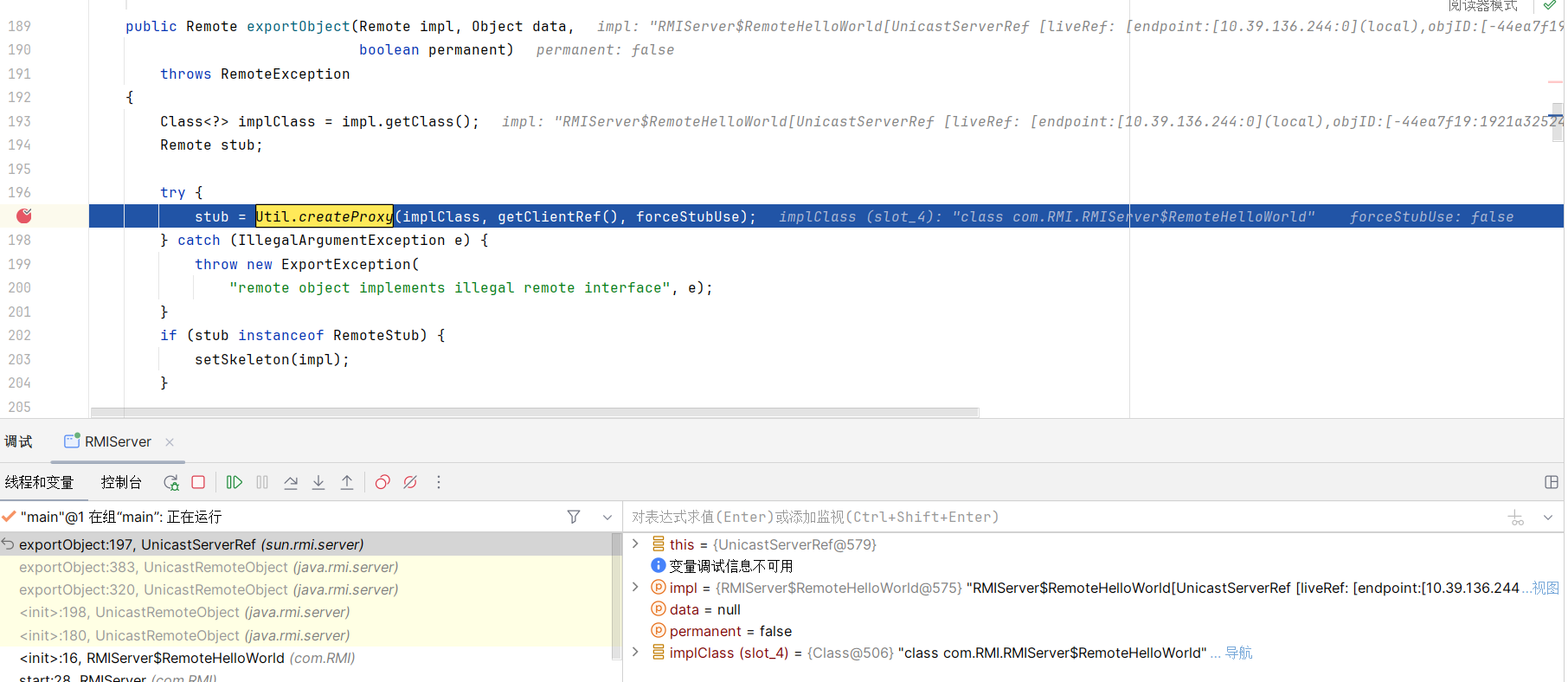Screen dimensions: 1568x682
Task: Click setSkeleton(impl) on line 203
Action: [272, 359]
